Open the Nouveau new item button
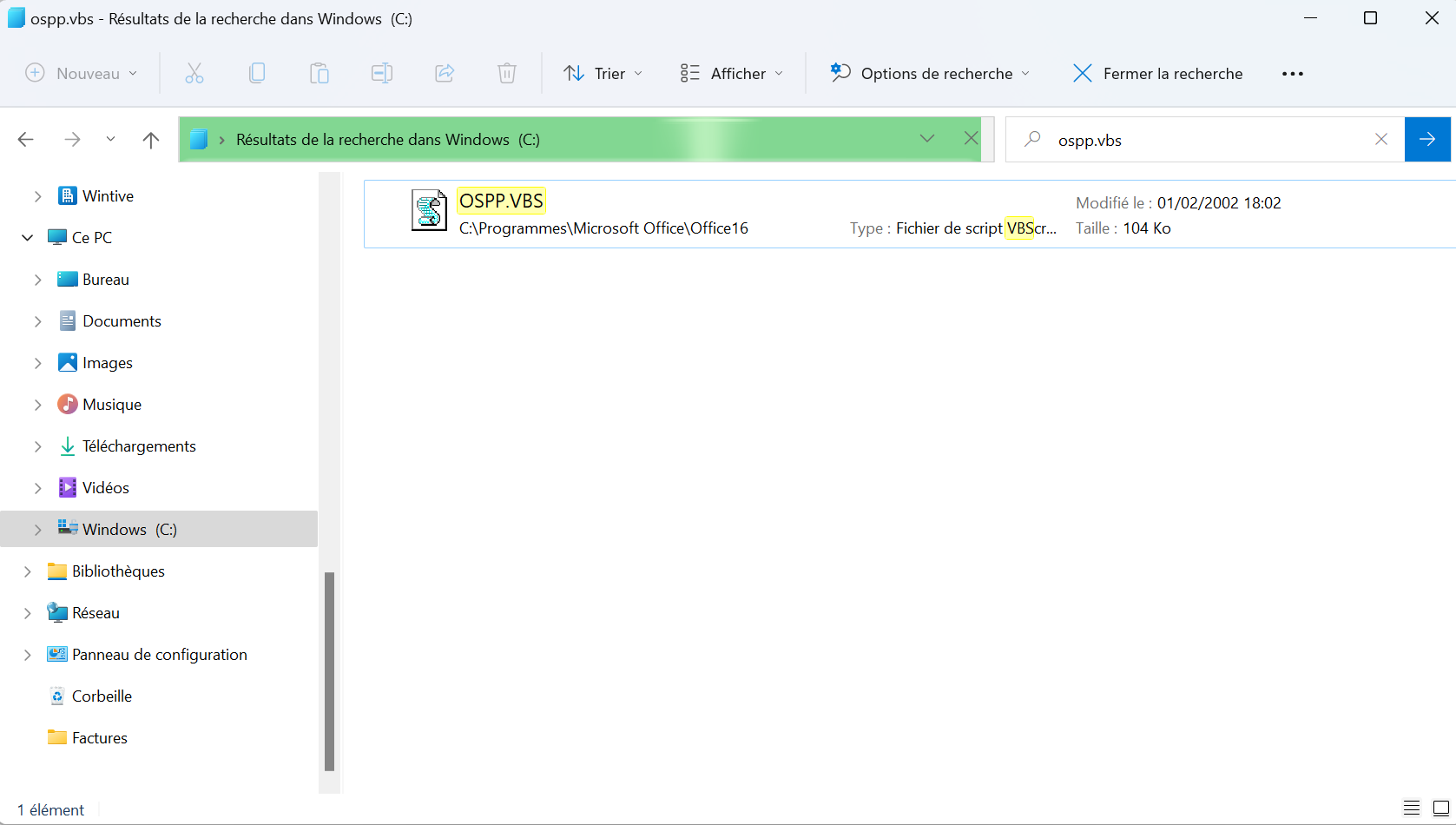Viewport: 1456px width, 825px height. point(82,74)
